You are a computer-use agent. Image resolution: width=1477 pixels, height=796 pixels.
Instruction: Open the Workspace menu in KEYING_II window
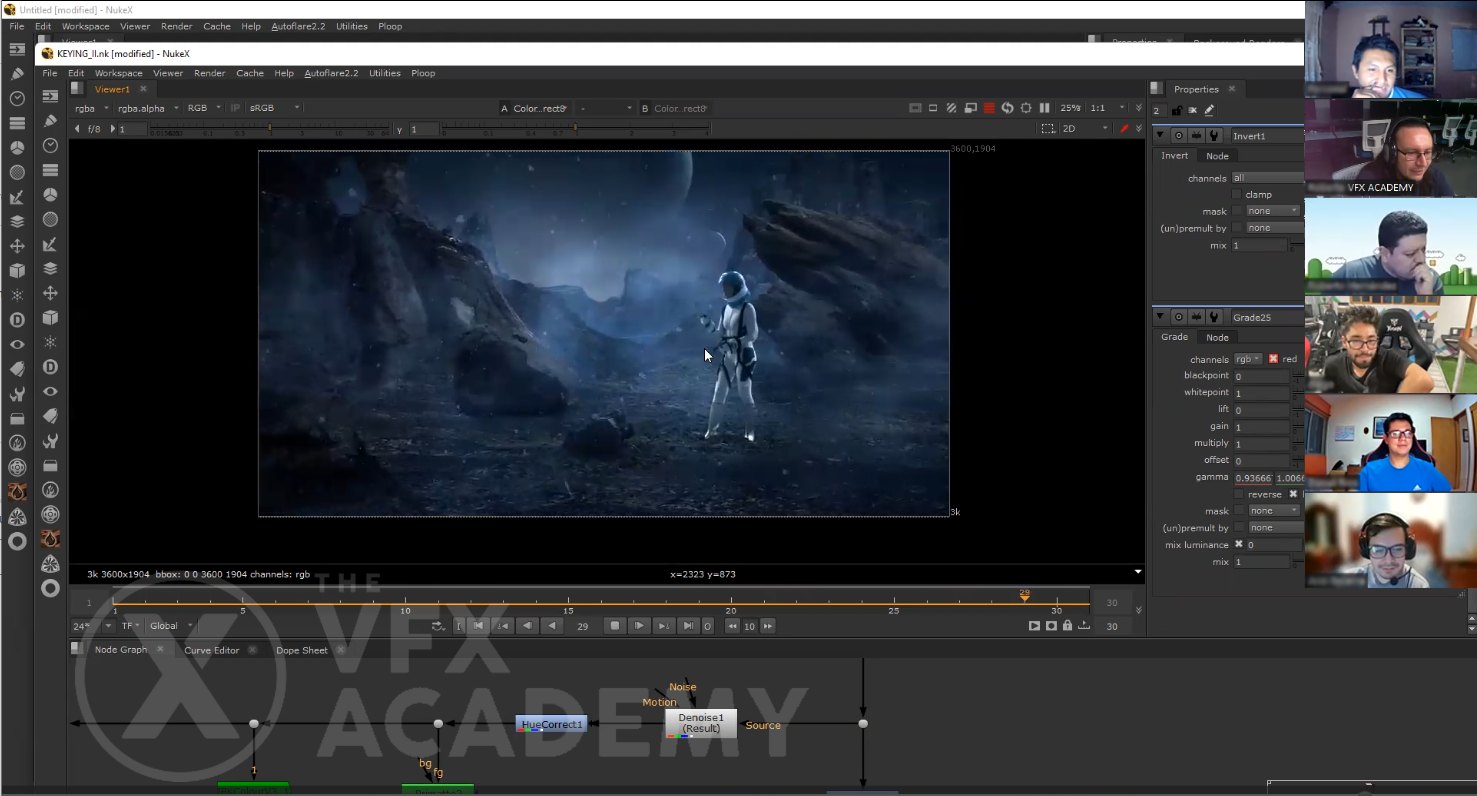(119, 73)
